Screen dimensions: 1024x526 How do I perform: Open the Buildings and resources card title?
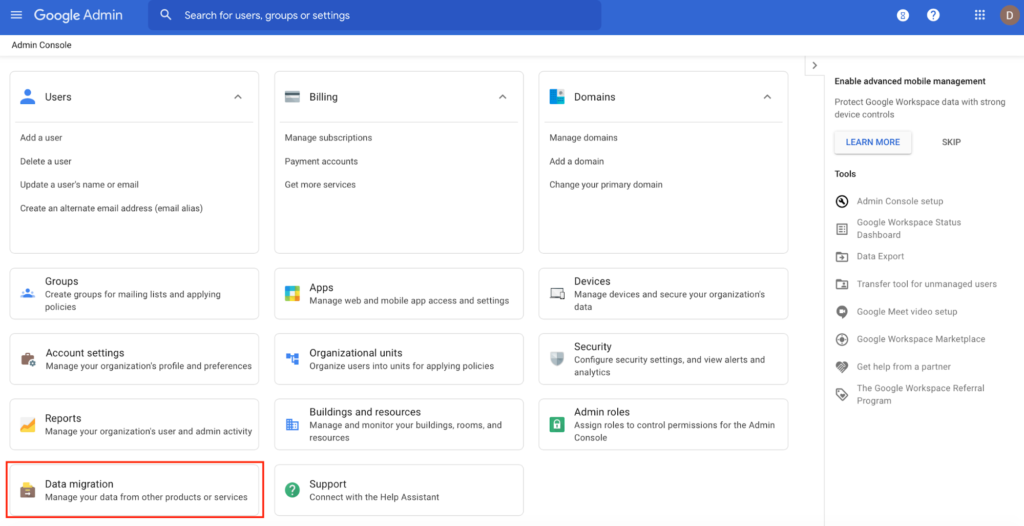click(365, 412)
